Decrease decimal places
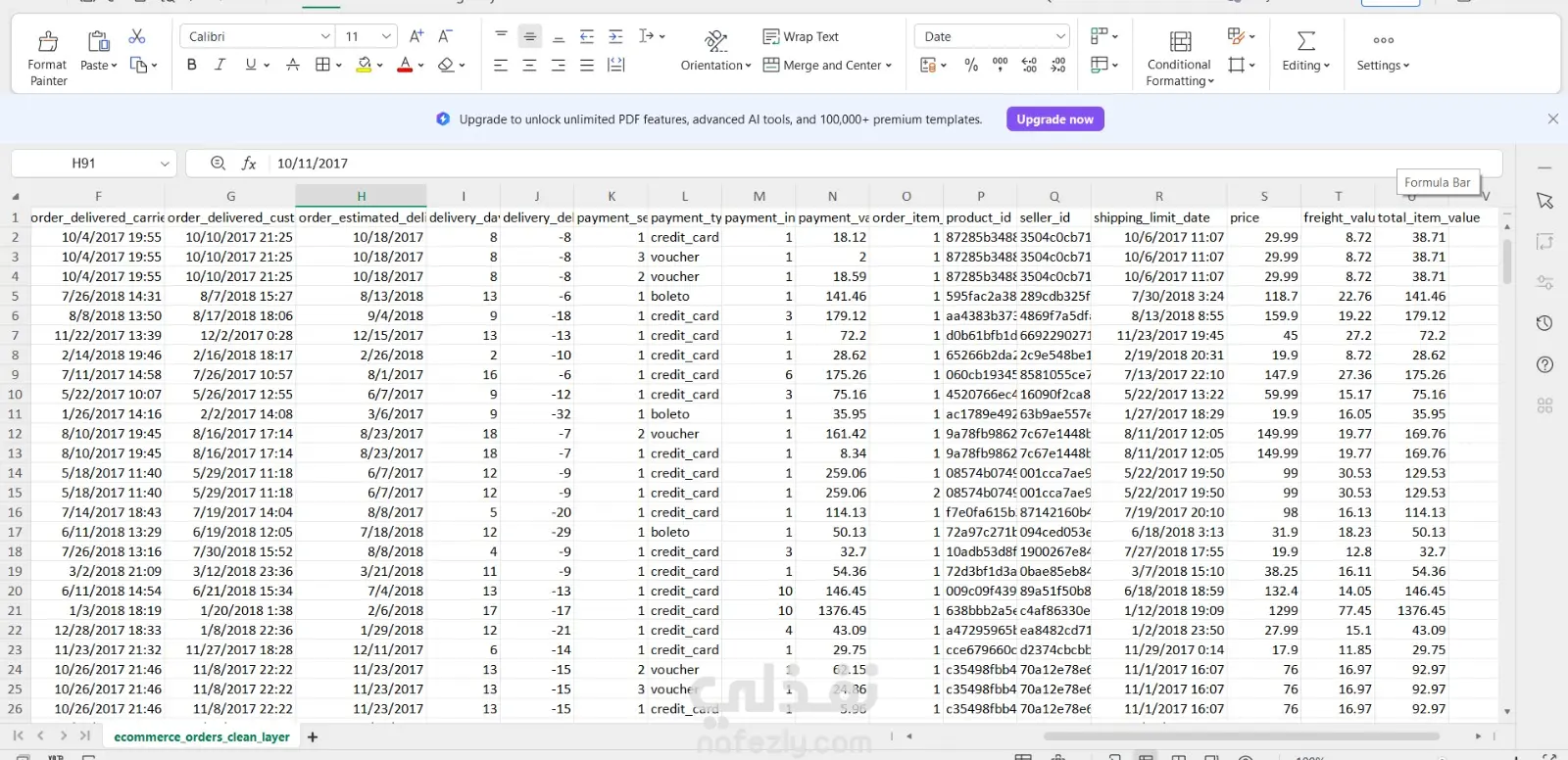Image resolution: width=1568 pixels, height=760 pixels. pyautogui.click(x=1058, y=65)
